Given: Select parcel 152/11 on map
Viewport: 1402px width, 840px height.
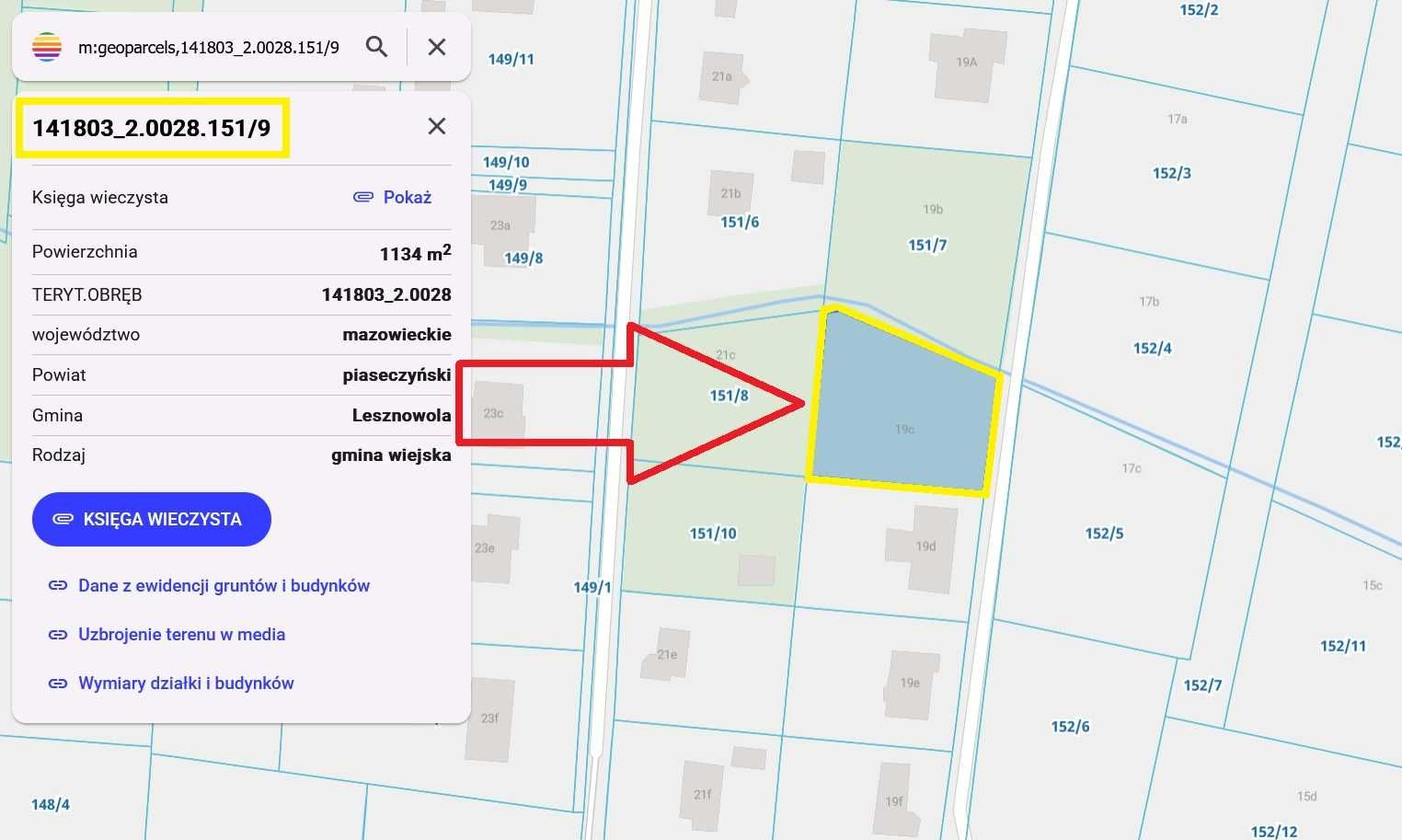Looking at the screenshot, I should click(1343, 647).
